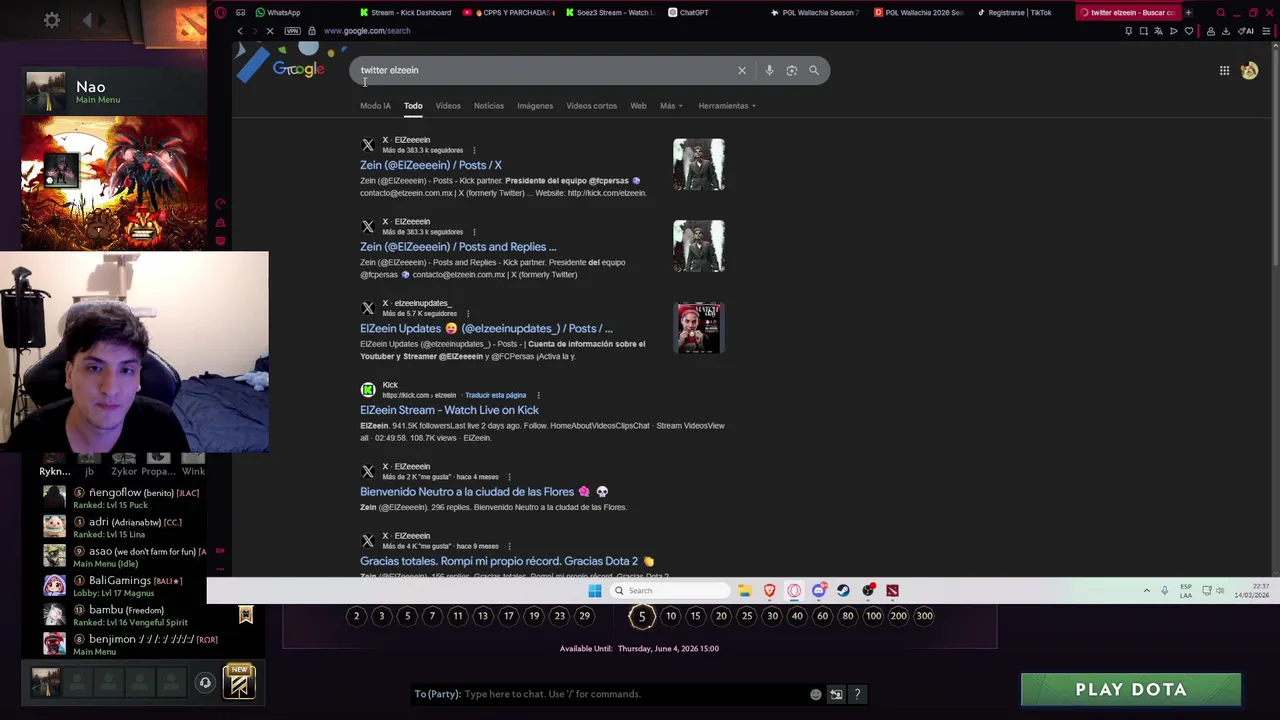Viewport: 1280px width, 720px height.
Task: Click Nao profile name
Action: [90, 87]
